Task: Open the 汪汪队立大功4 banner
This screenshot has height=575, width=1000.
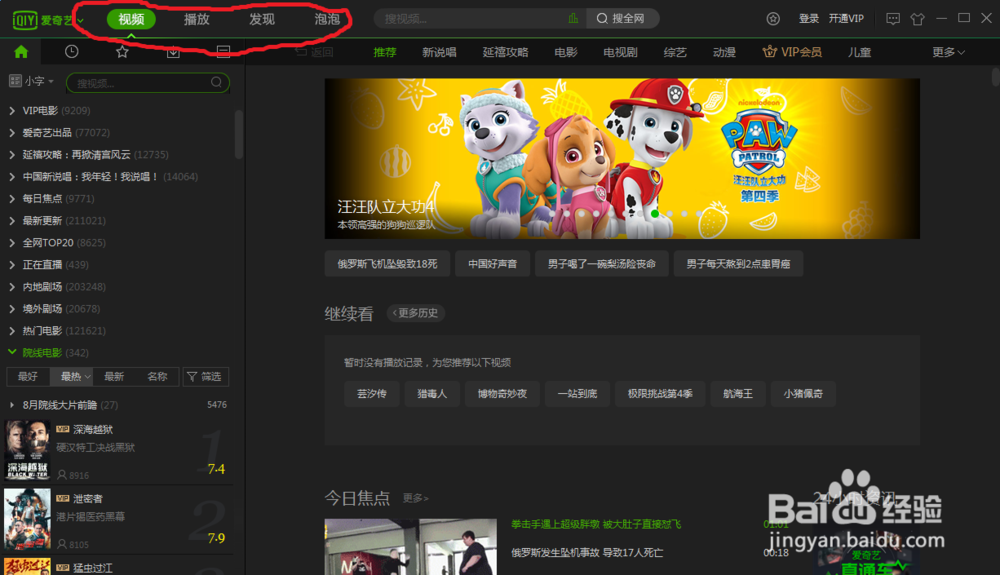Action: click(622, 159)
